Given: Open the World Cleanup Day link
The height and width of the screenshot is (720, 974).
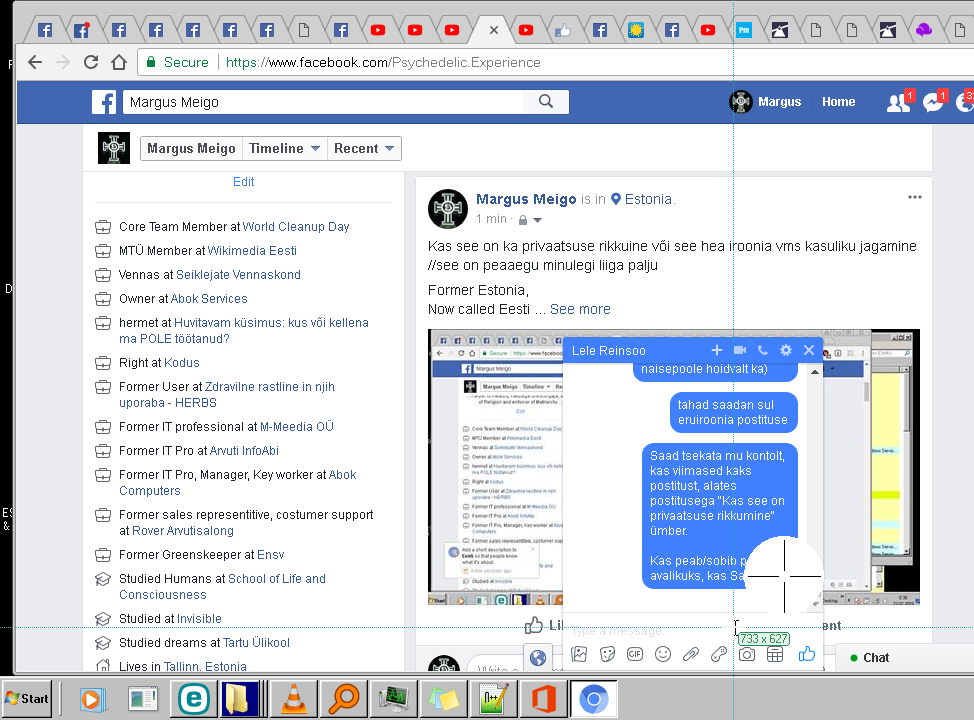Looking at the screenshot, I should pos(296,227).
